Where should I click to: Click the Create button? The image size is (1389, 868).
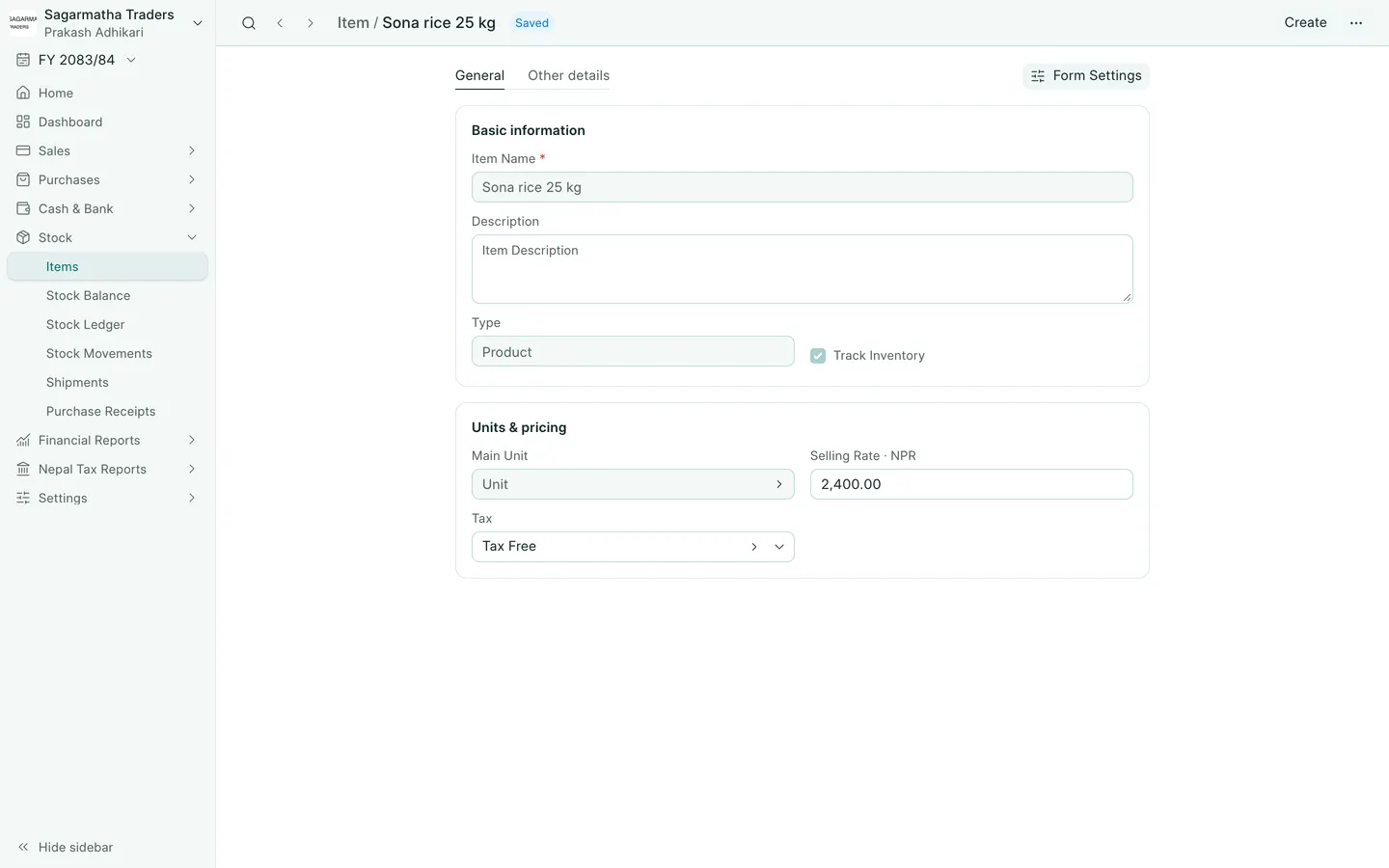pos(1305,22)
